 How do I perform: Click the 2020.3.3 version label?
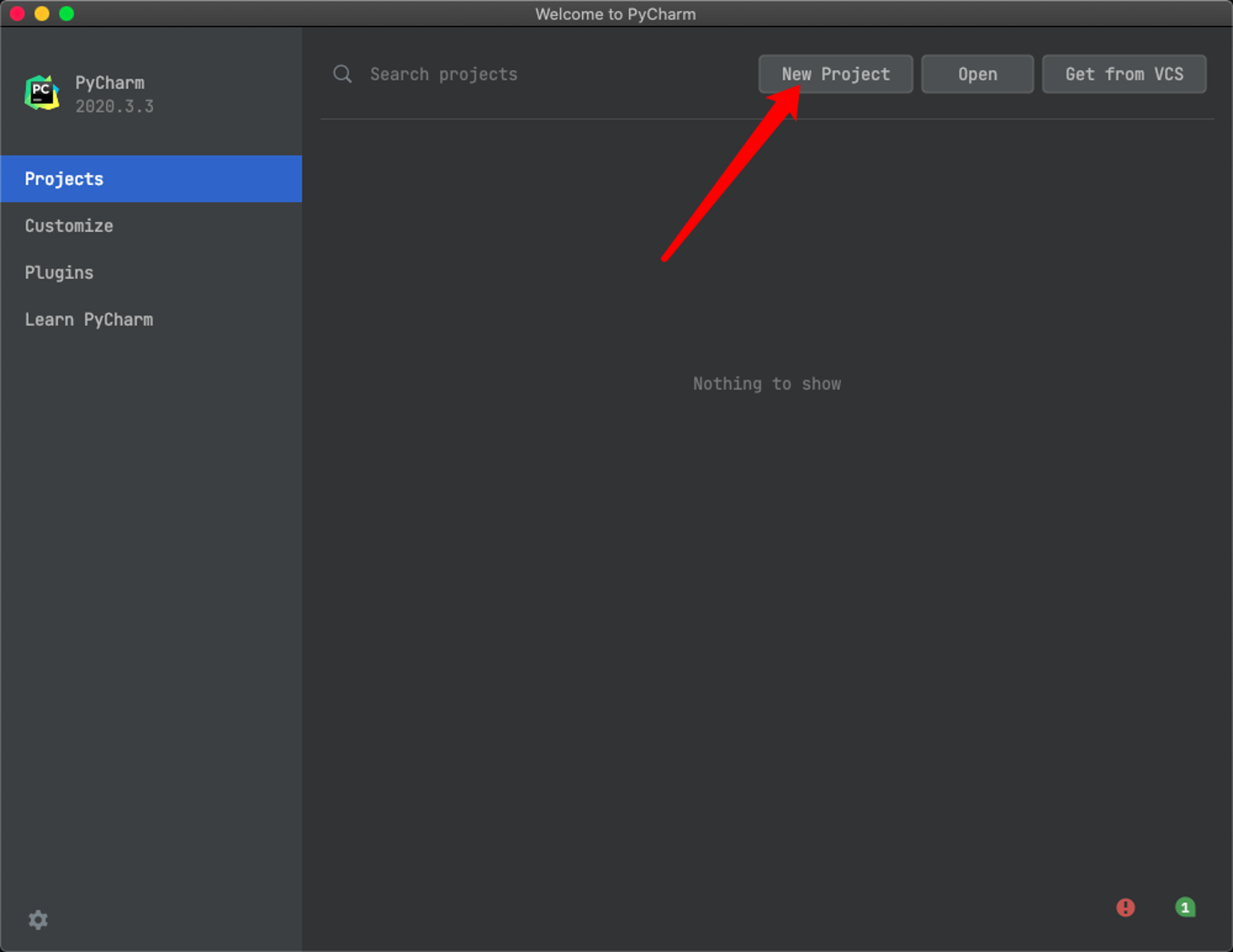point(115,106)
